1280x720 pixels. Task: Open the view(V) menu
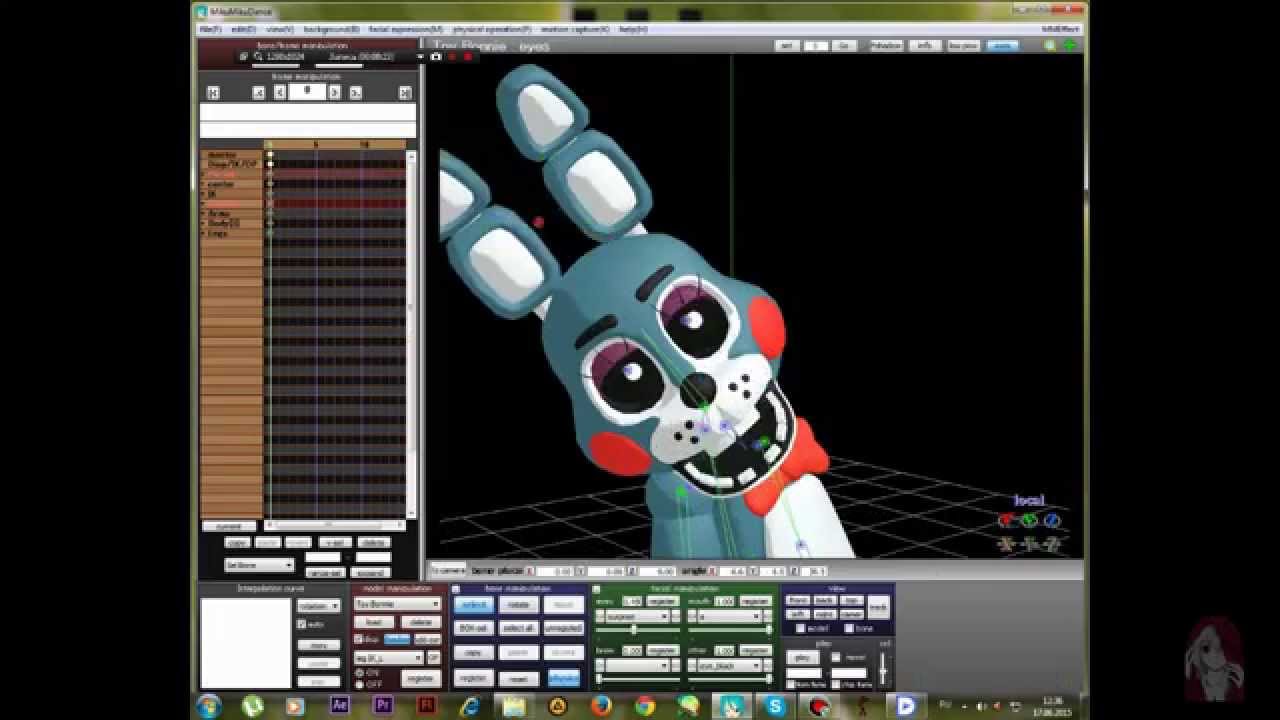click(279, 29)
